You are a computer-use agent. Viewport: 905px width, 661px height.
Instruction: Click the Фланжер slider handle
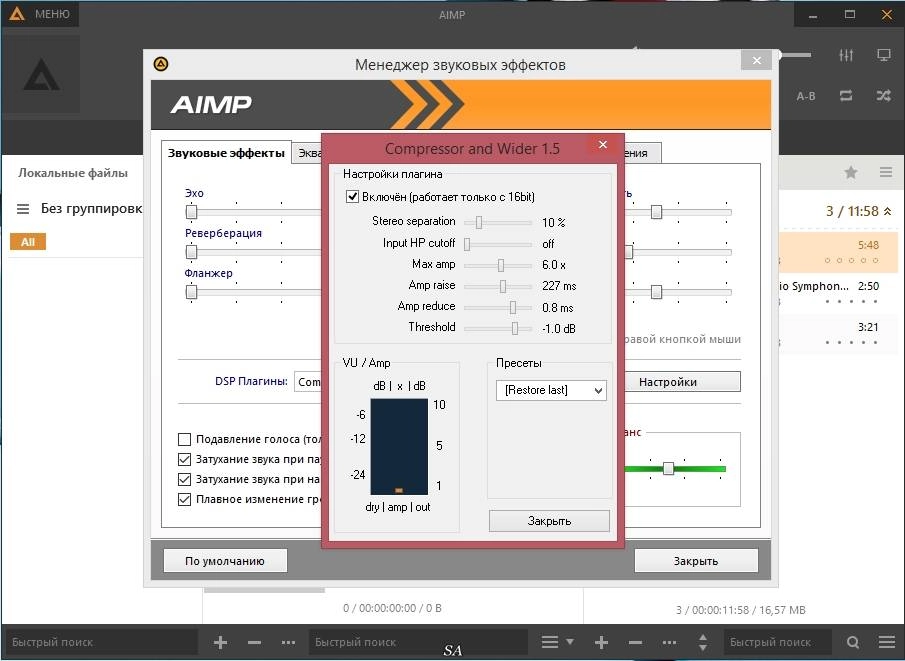pyautogui.click(x=192, y=292)
